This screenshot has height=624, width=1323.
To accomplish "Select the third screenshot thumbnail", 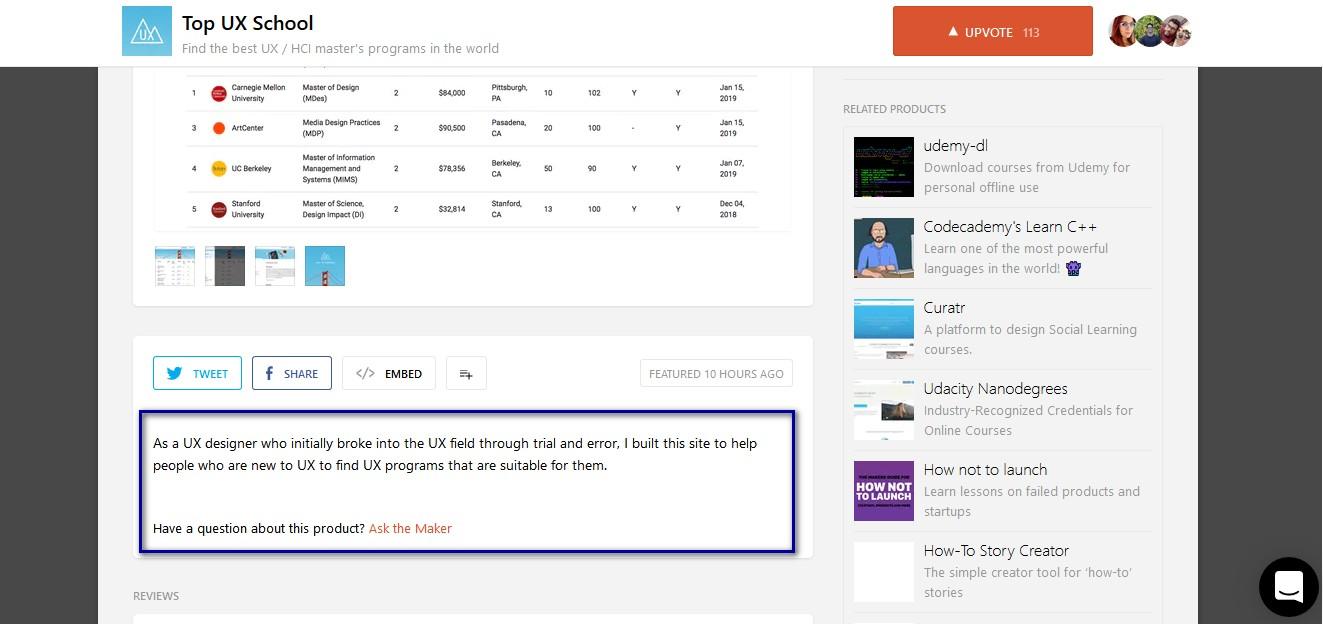I will tap(275, 266).
